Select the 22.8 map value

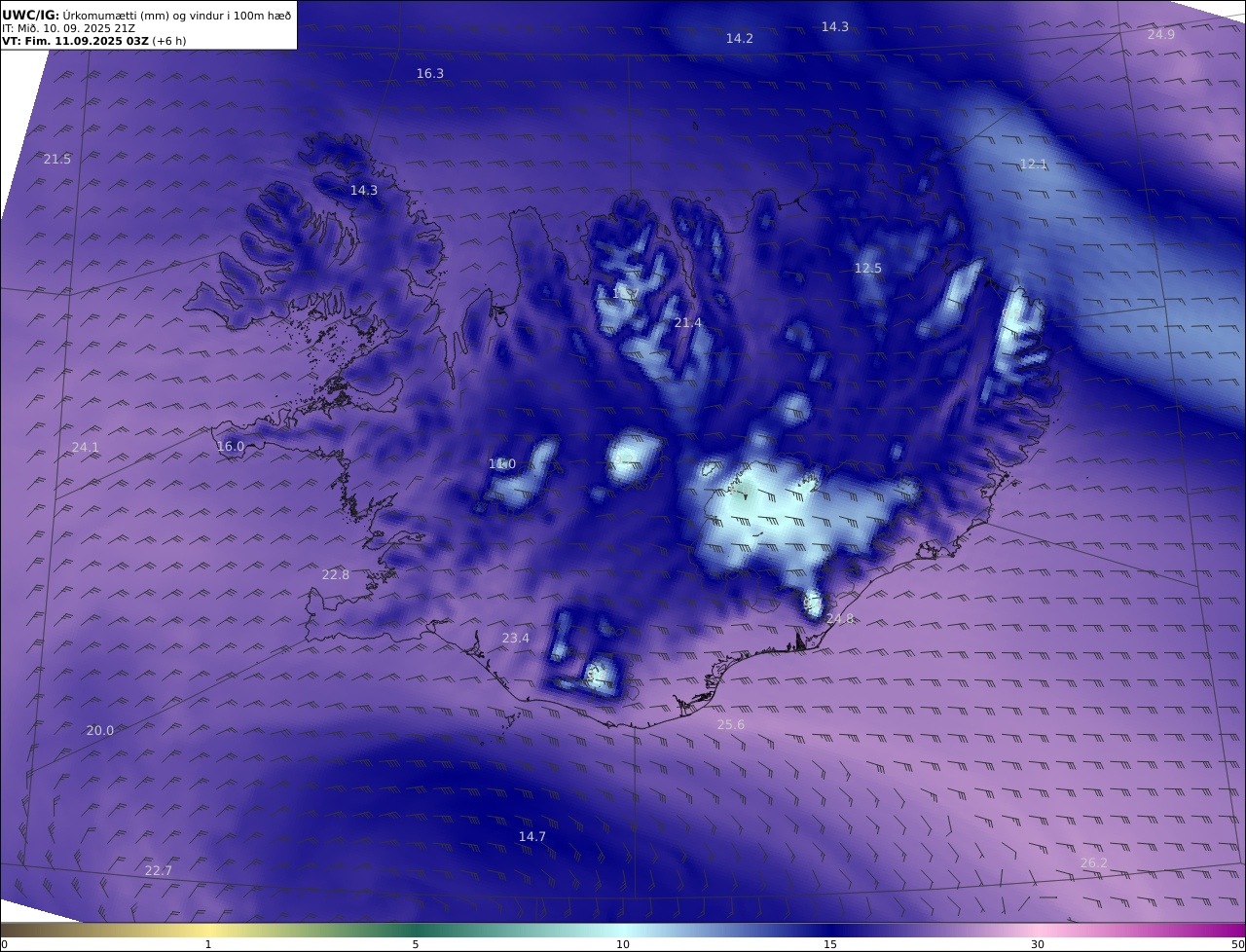[x=335, y=575]
